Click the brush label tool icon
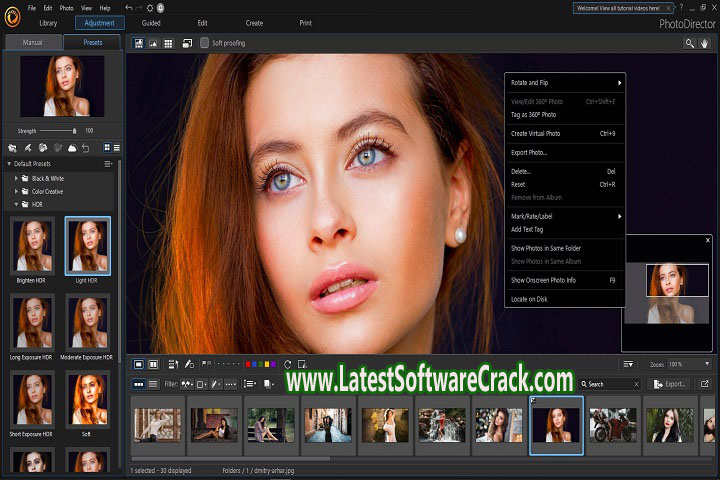 point(189,364)
